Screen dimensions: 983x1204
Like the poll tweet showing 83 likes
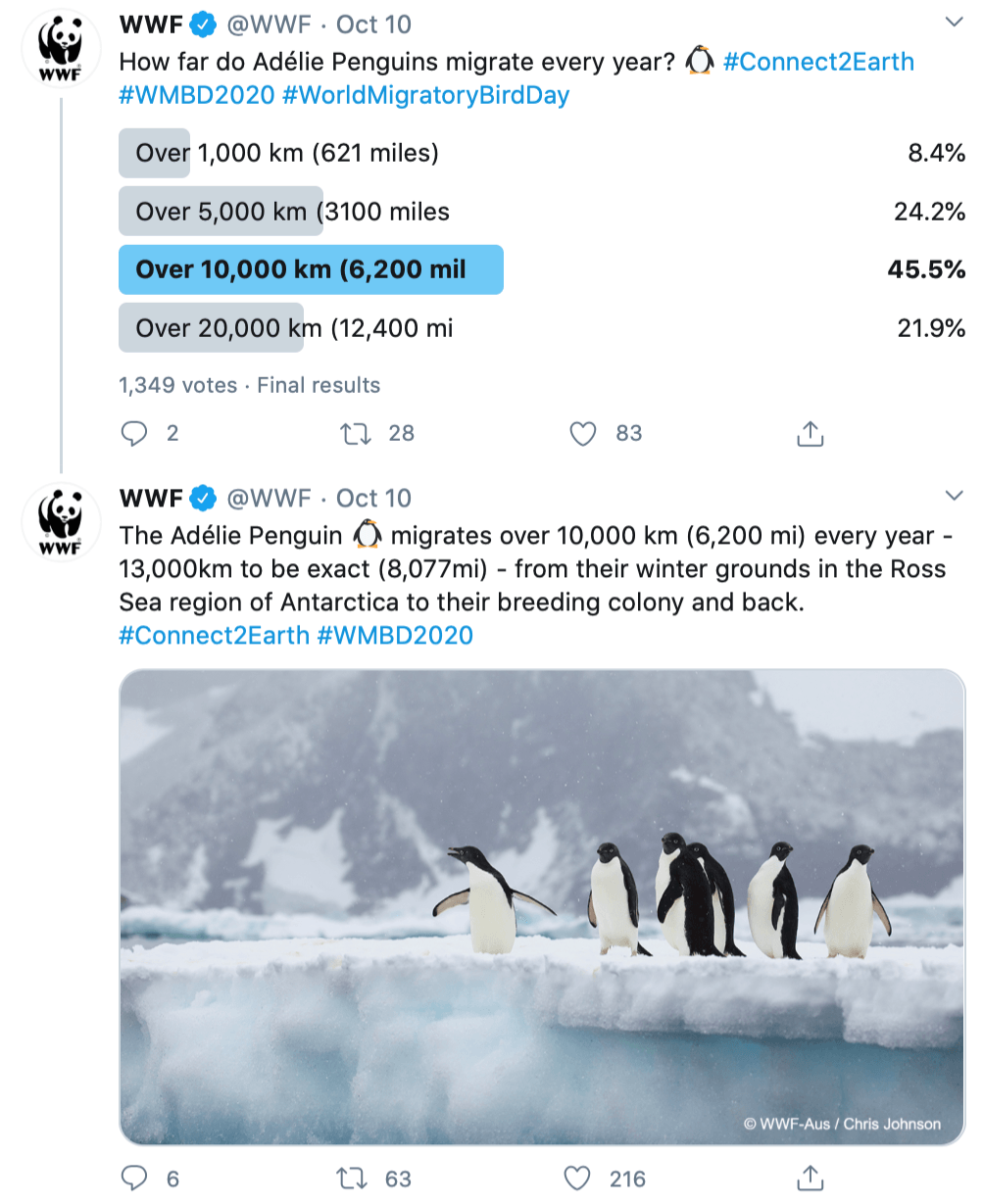[583, 433]
